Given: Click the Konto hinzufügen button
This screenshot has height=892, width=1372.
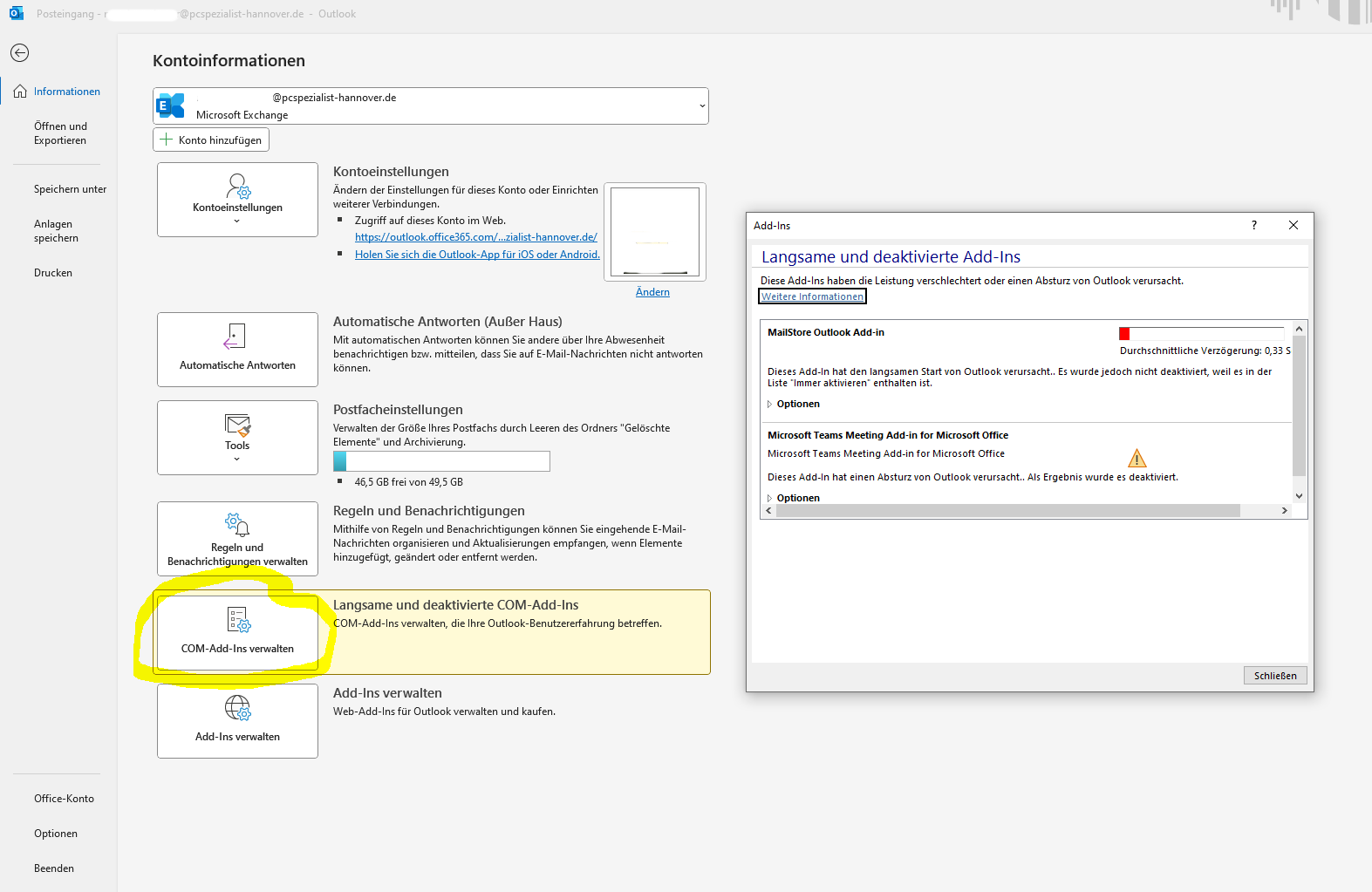Looking at the screenshot, I should pos(211,140).
